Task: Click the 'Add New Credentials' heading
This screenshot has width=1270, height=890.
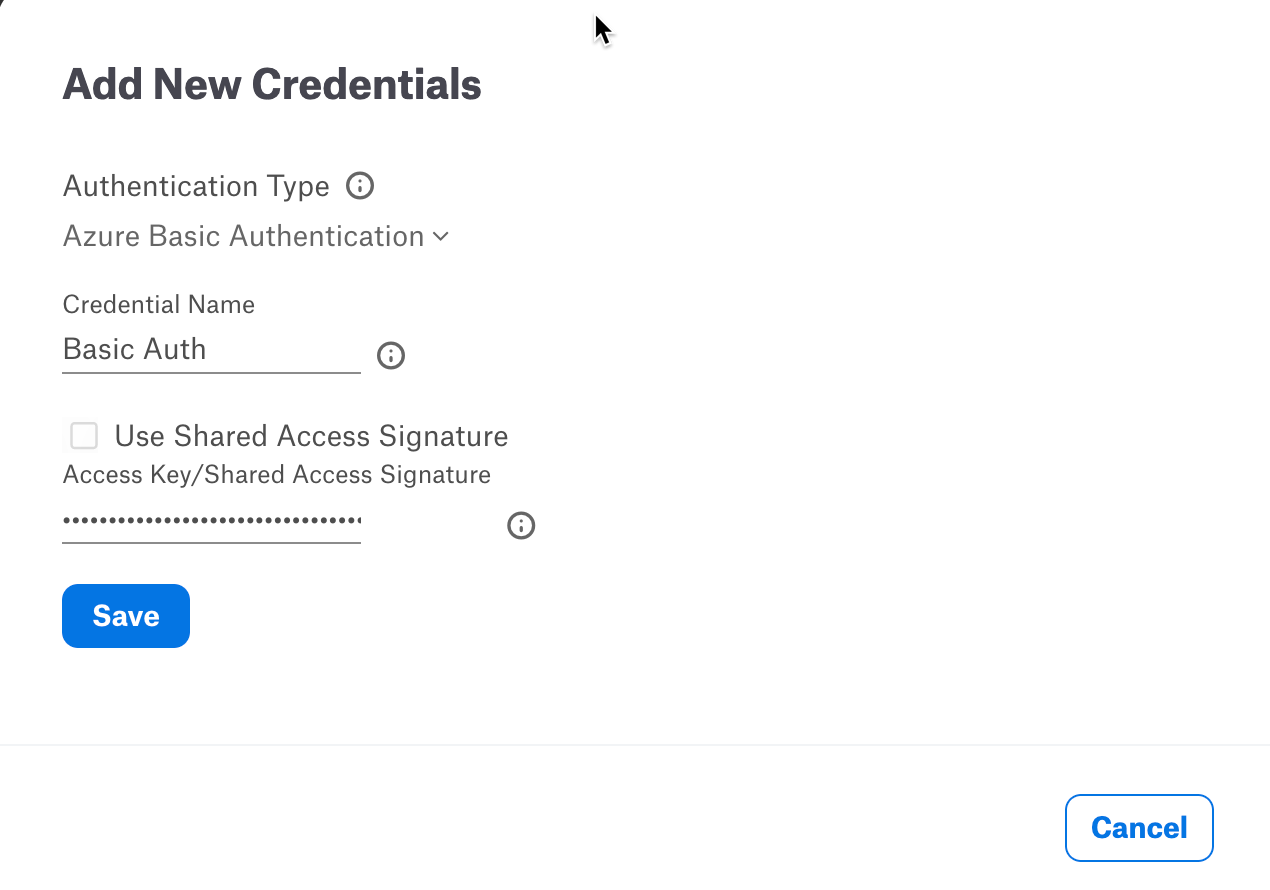Action: point(272,85)
